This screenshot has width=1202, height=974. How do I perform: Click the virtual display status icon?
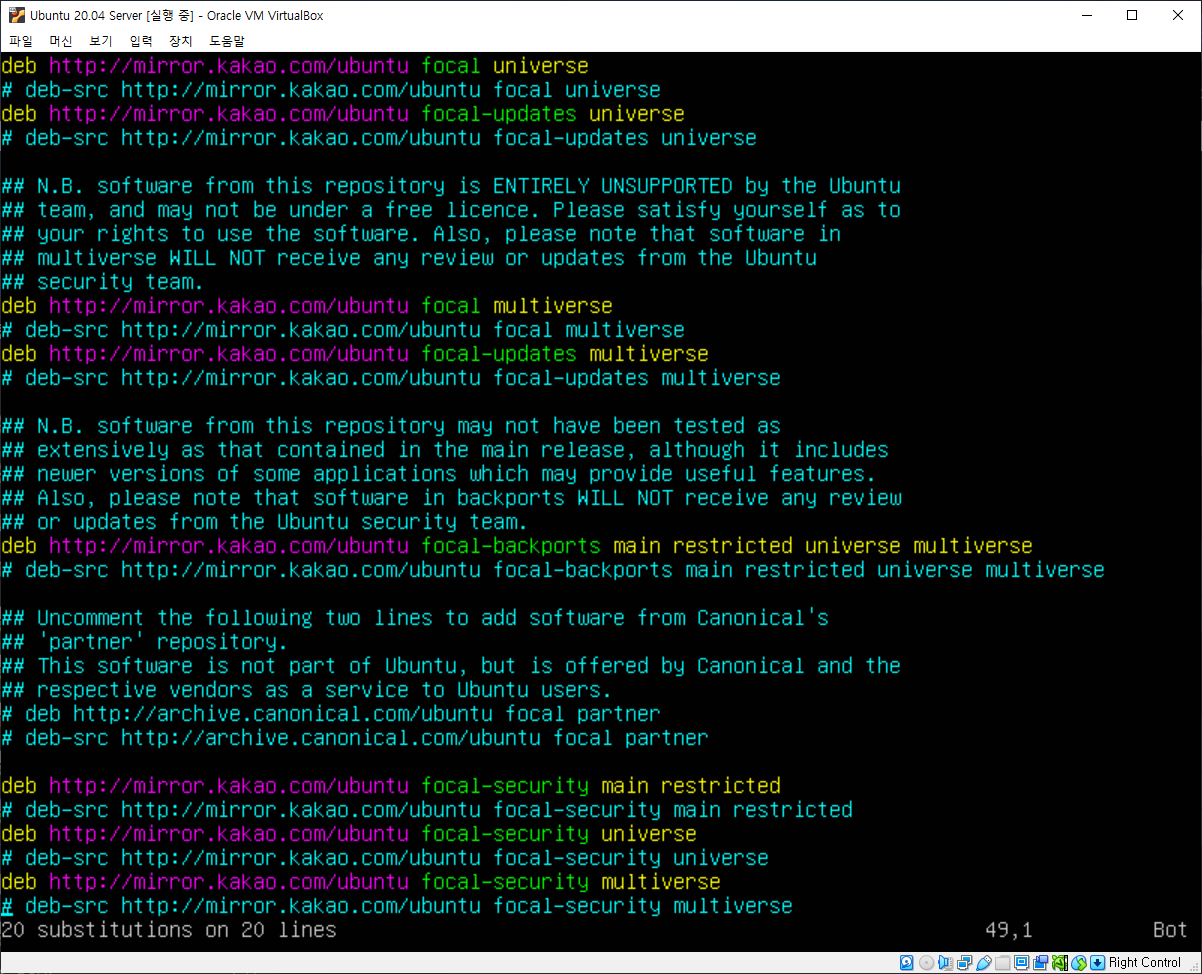[x=1022, y=962]
